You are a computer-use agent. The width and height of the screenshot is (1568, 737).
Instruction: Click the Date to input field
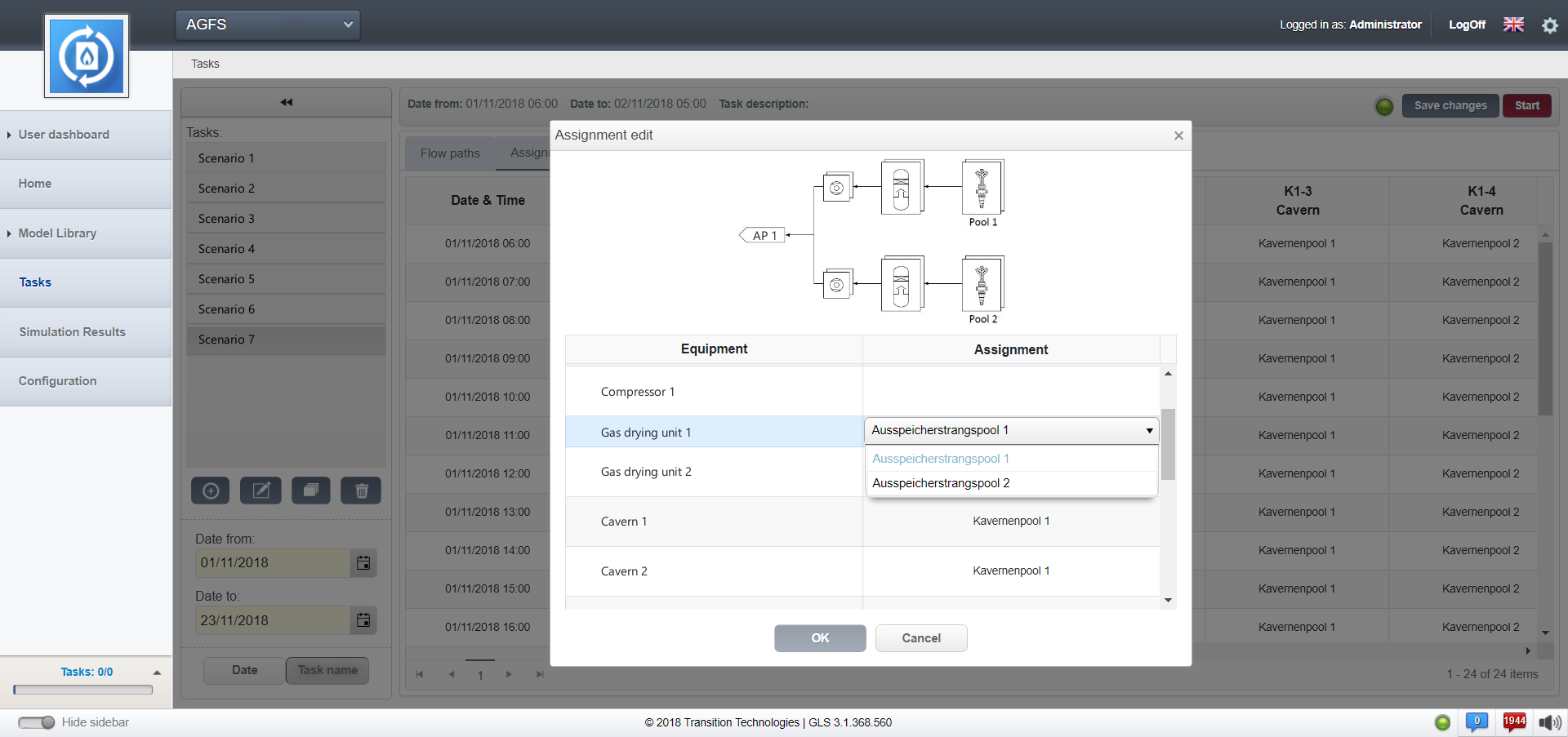pos(272,620)
